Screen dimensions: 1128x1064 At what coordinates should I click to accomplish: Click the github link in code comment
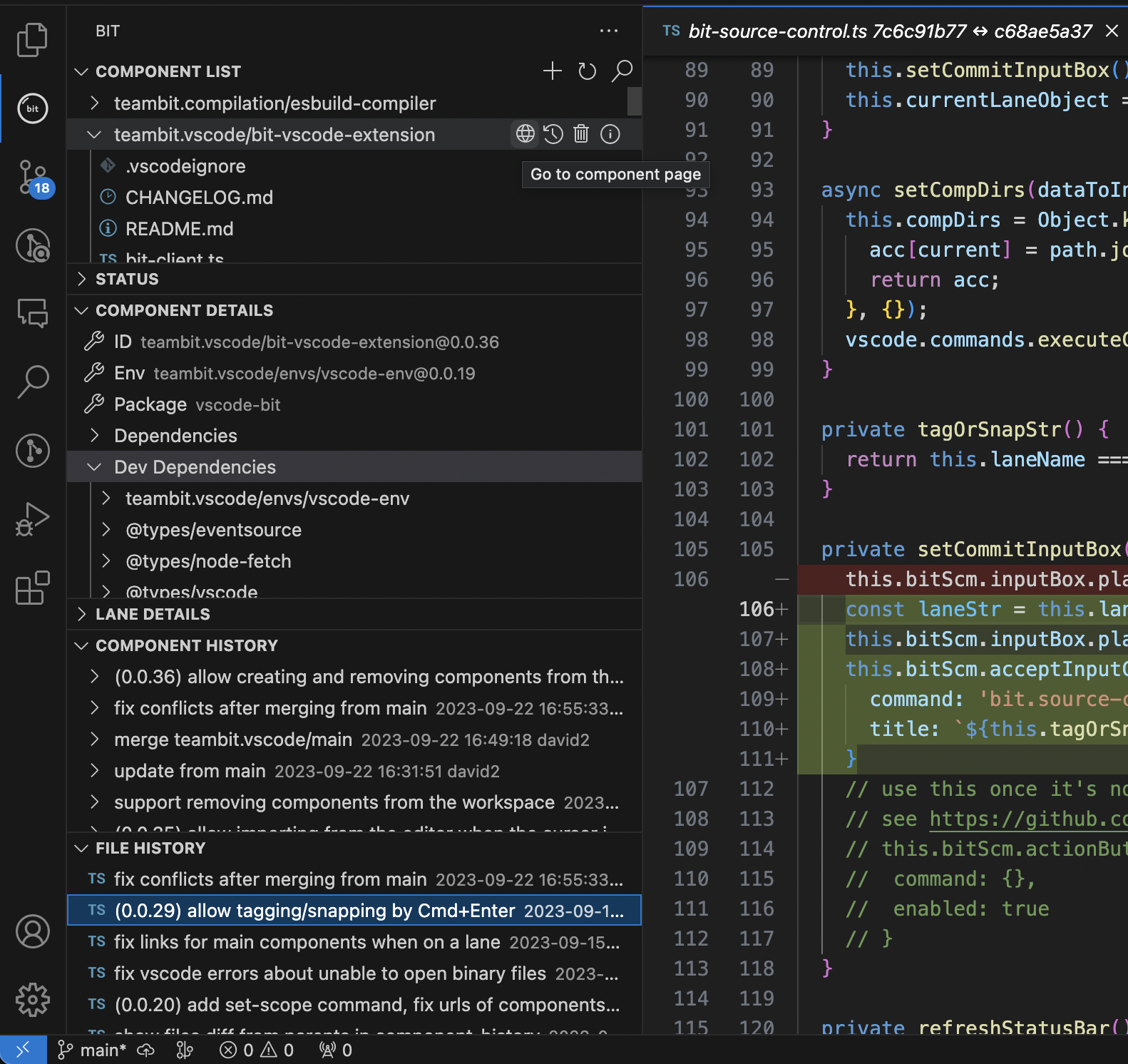tap(1028, 819)
